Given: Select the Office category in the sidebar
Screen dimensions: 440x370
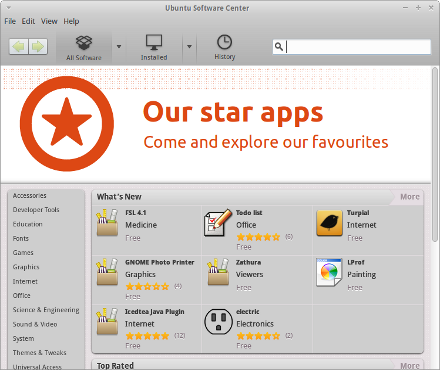Looking at the screenshot, I should tap(21, 296).
